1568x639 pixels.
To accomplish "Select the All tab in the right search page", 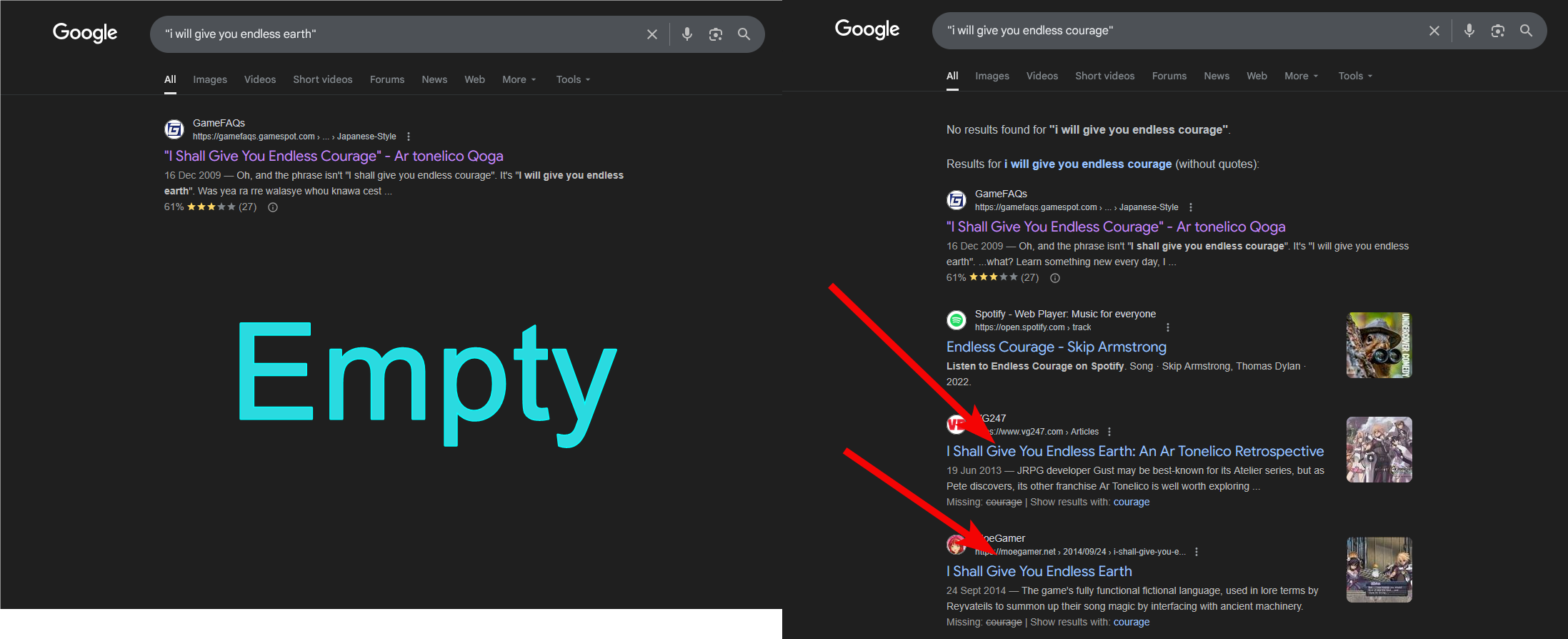I will [x=952, y=76].
